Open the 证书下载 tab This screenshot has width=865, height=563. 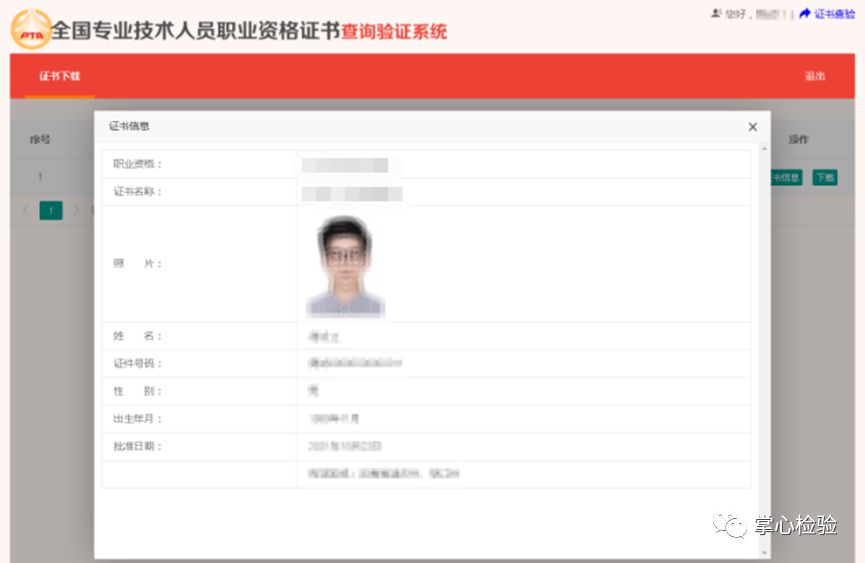coord(59,76)
